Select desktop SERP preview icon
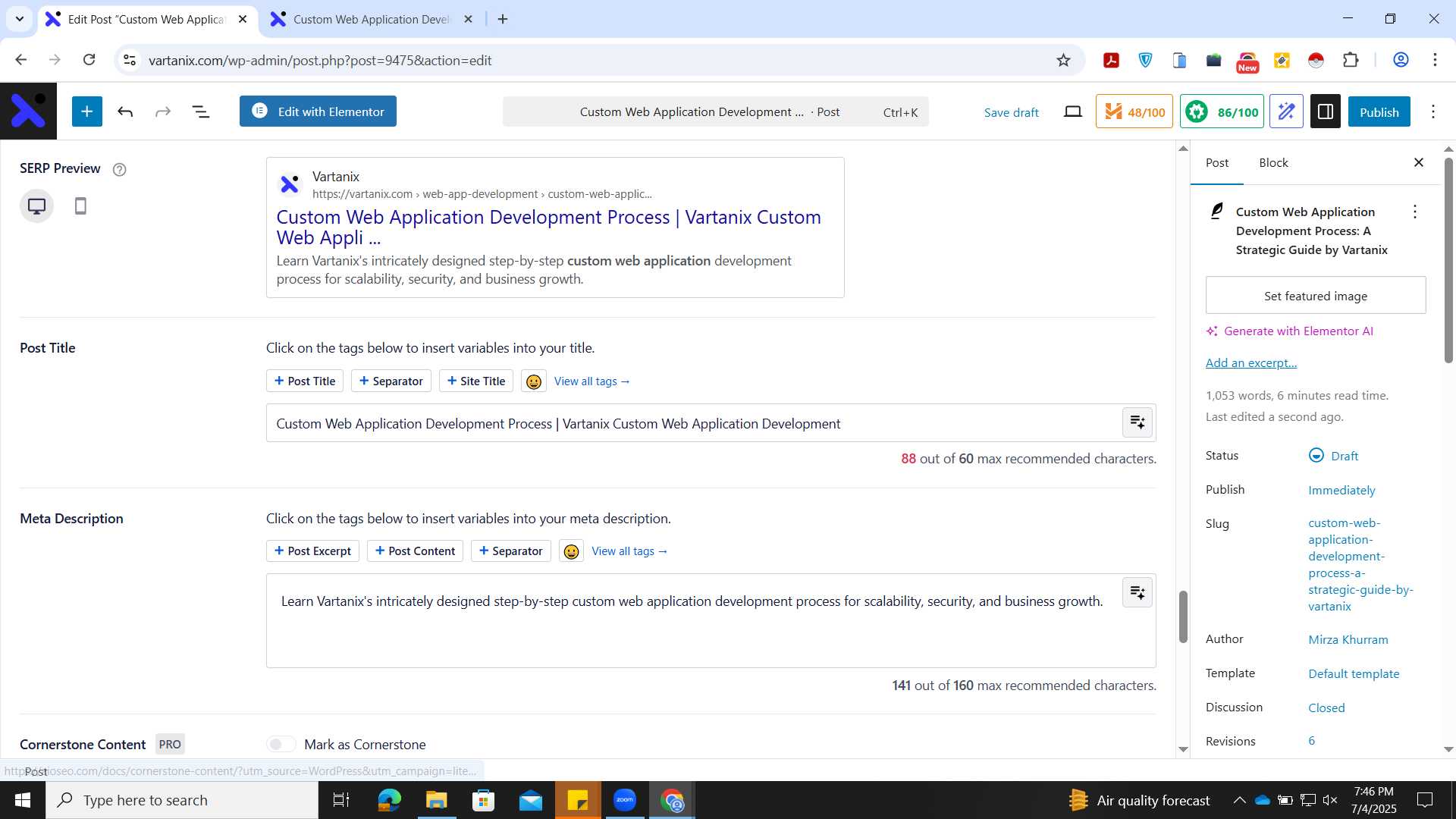 click(x=36, y=206)
